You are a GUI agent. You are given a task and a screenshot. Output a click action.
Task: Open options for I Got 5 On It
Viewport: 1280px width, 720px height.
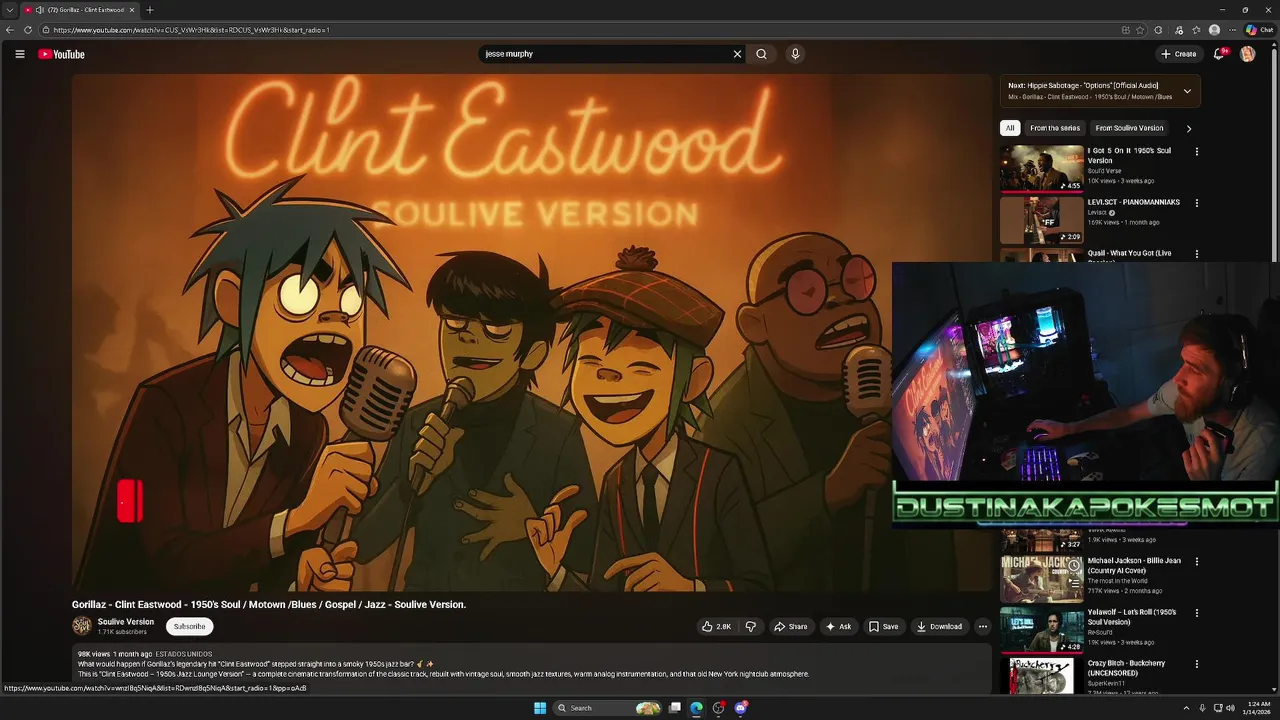[1196, 152]
